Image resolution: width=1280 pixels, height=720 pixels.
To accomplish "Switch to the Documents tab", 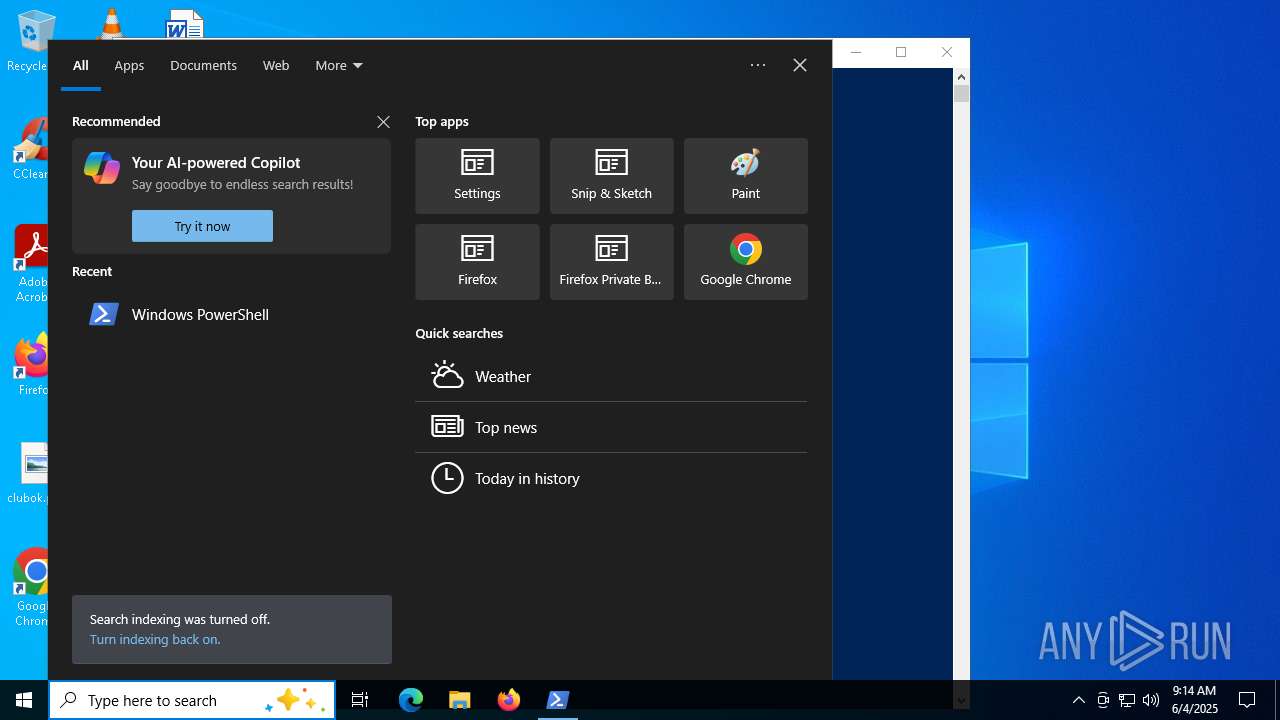I will 203,65.
